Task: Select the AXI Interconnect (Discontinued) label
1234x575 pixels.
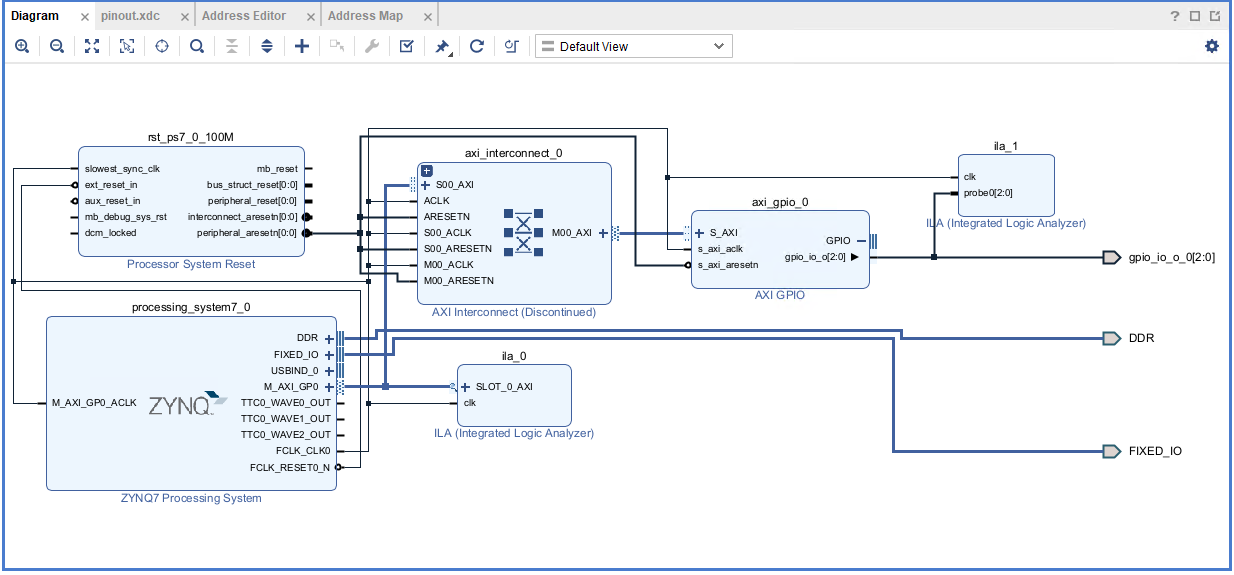Action: (x=514, y=313)
